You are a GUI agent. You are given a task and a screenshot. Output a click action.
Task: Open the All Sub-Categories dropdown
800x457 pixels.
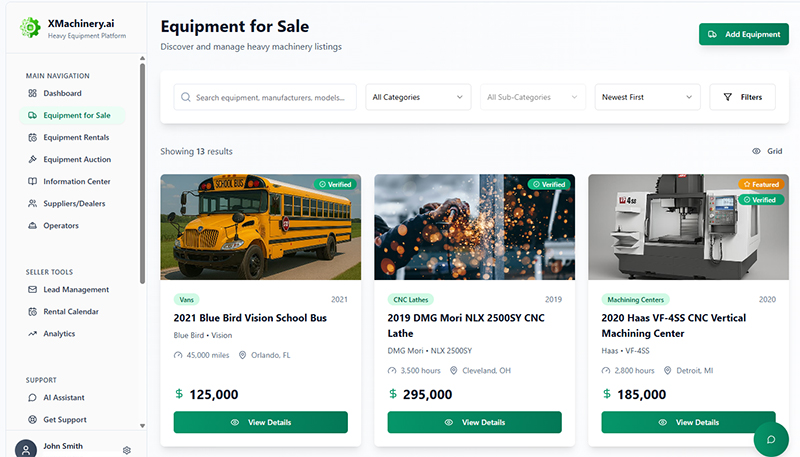click(x=533, y=97)
